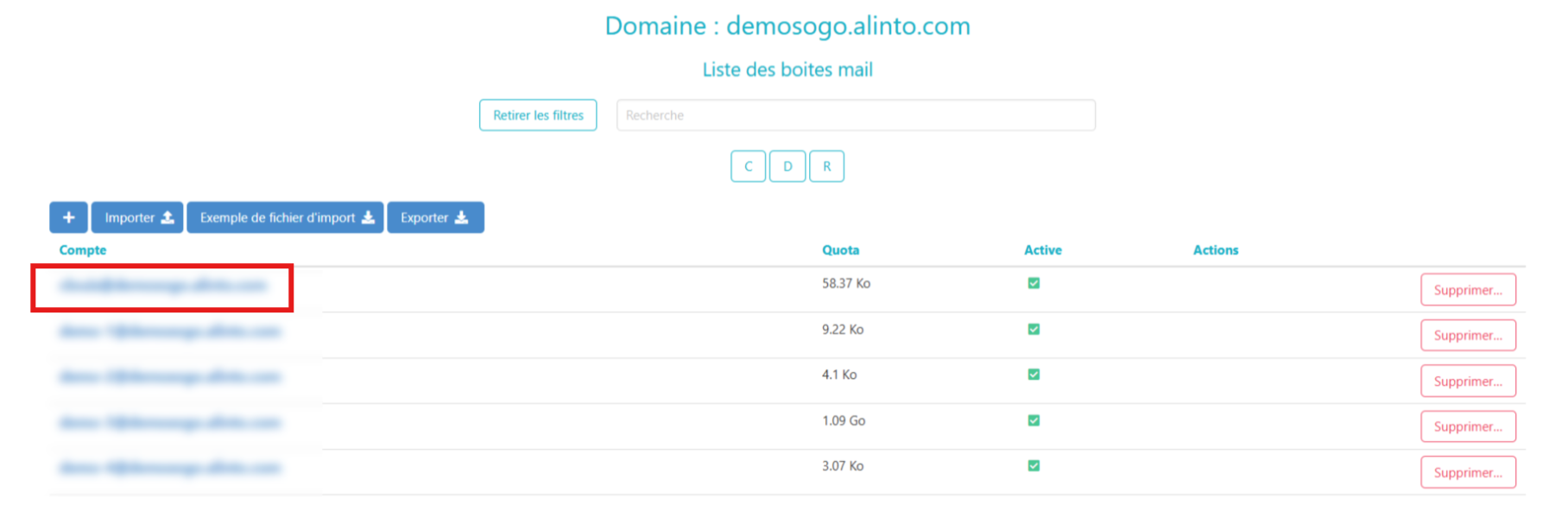Toggle Active checkbox for 1.09 Go account
Screen dimensions: 1568x511
click(1034, 420)
